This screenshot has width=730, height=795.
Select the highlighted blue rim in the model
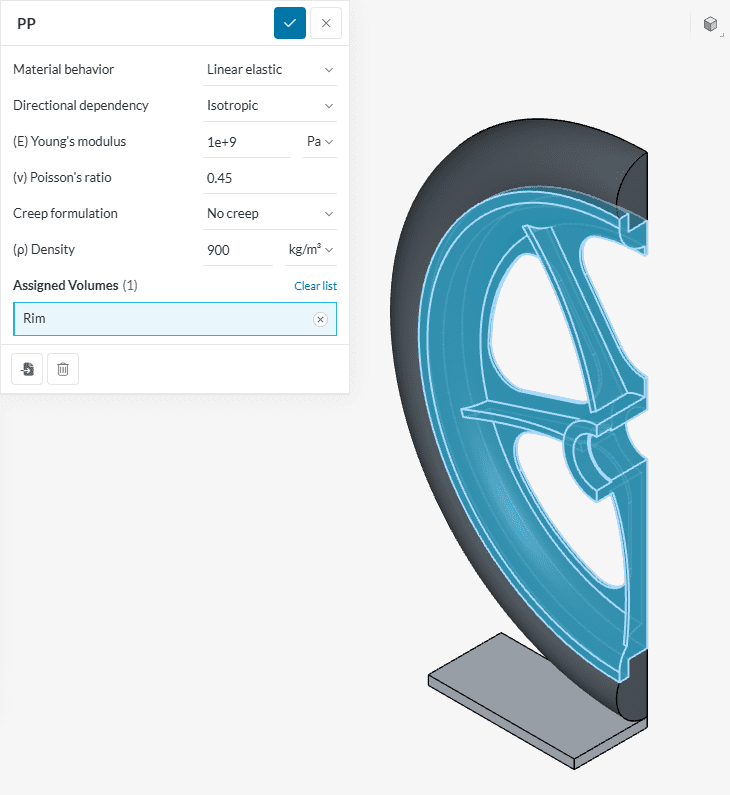[470, 330]
